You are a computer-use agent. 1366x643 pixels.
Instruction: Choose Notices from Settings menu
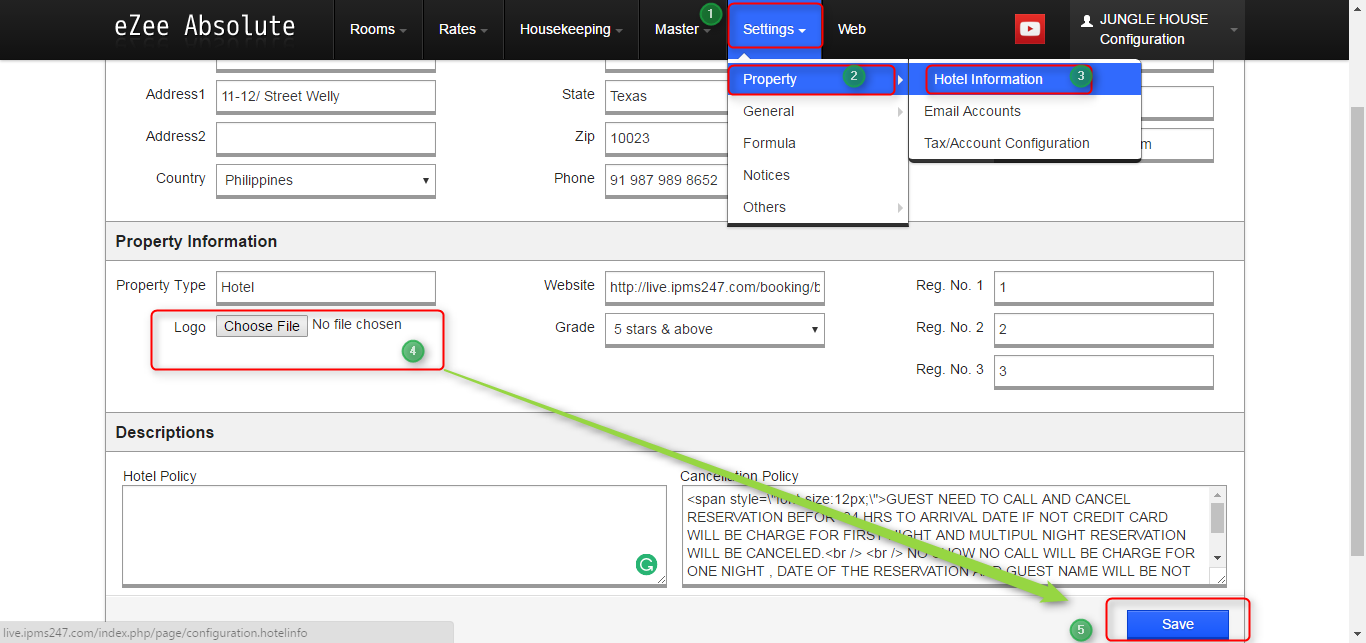pos(817,175)
